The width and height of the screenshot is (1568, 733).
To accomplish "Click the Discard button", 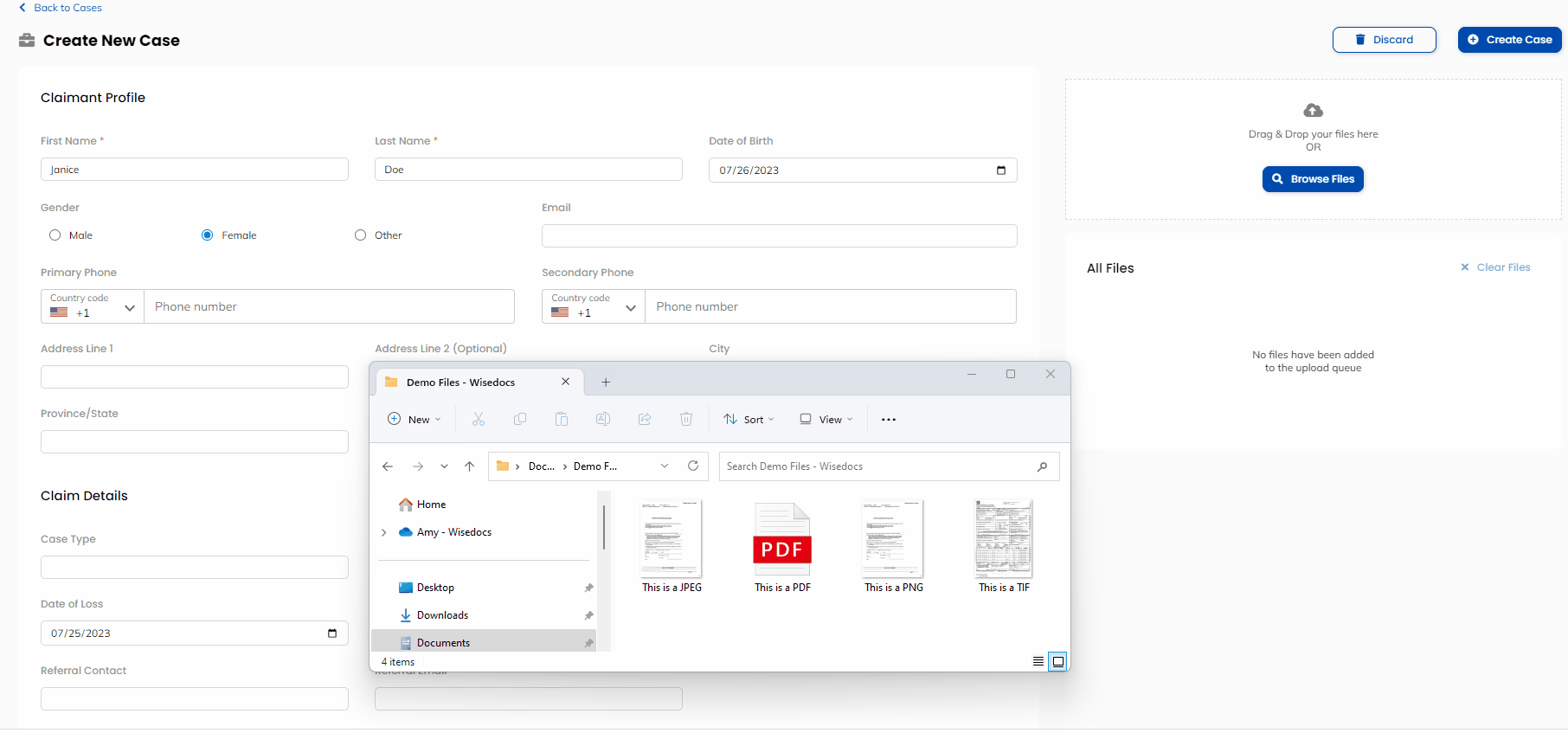I will coord(1384,40).
